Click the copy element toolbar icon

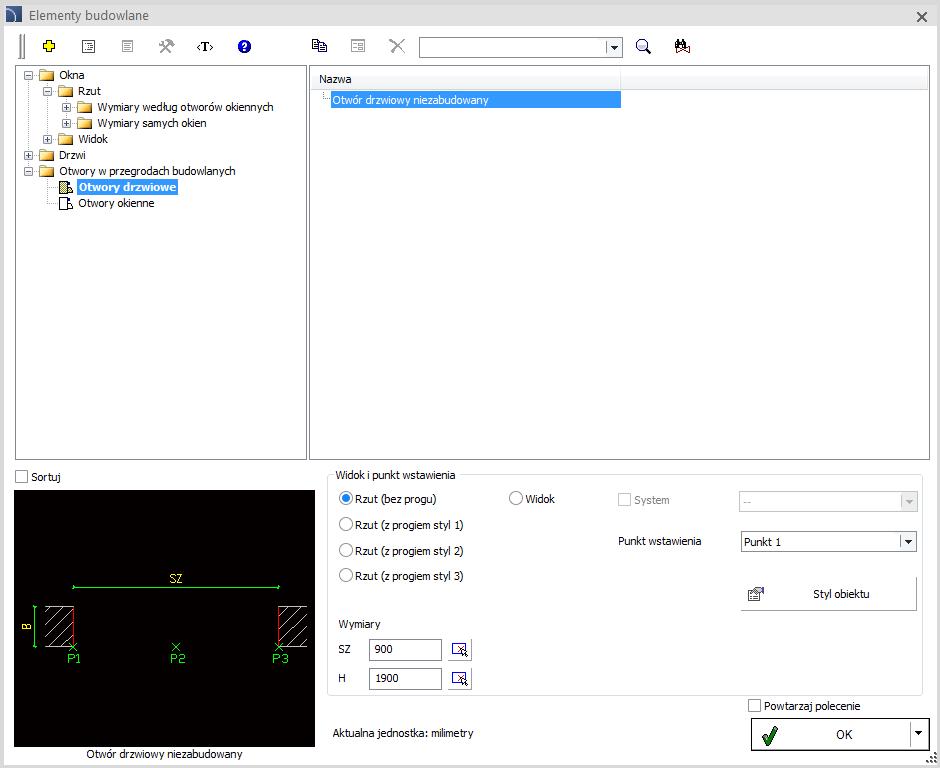tap(319, 46)
